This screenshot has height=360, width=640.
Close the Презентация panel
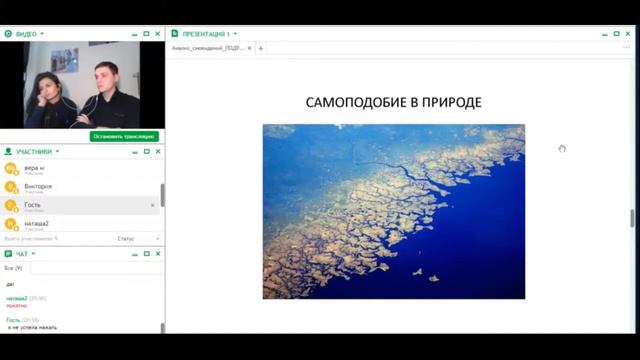pyautogui.click(x=628, y=34)
